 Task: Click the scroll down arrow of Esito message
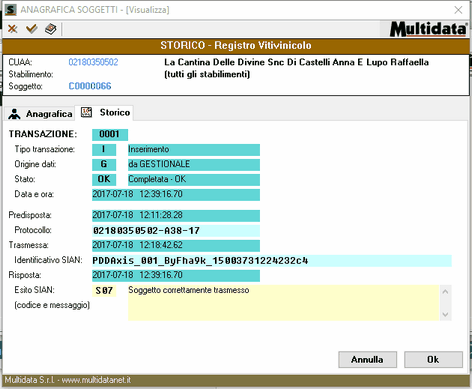(445, 314)
